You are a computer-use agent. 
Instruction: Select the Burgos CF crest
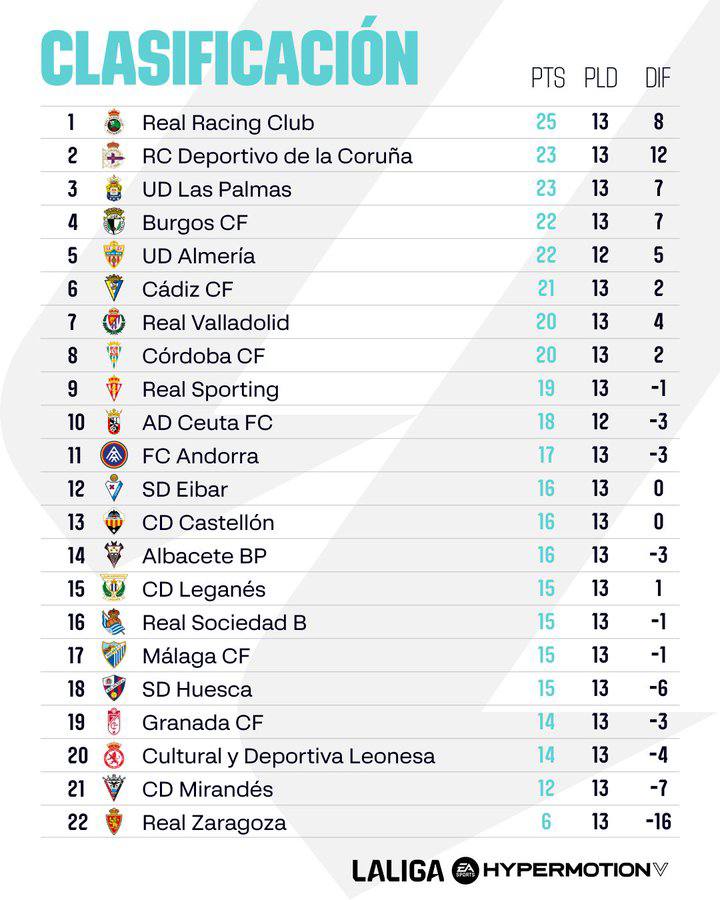pos(114,222)
